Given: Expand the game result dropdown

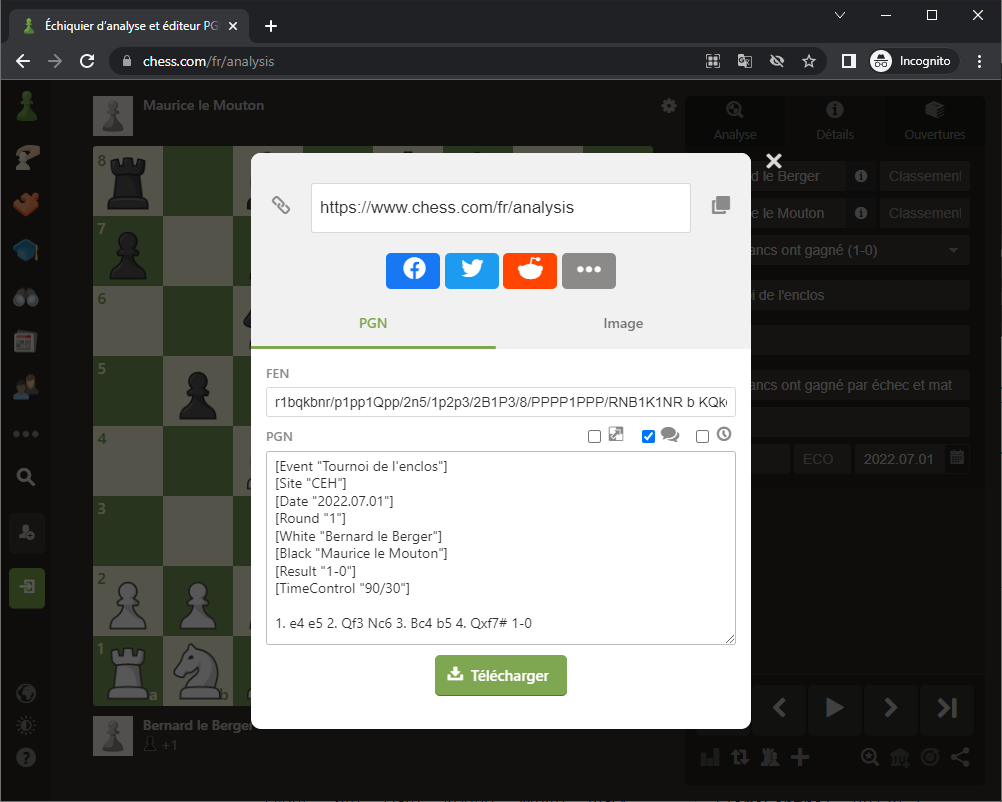Looking at the screenshot, I should [x=952, y=250].
